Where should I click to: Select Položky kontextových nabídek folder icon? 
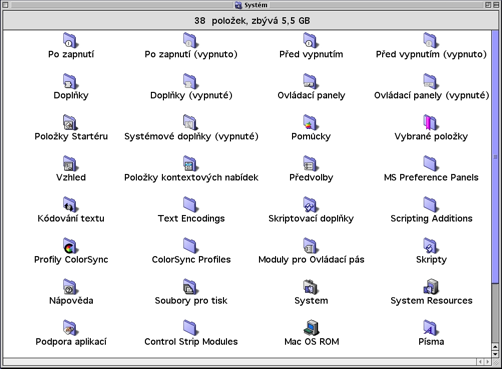pyautogui.click(x=191, y=164)
